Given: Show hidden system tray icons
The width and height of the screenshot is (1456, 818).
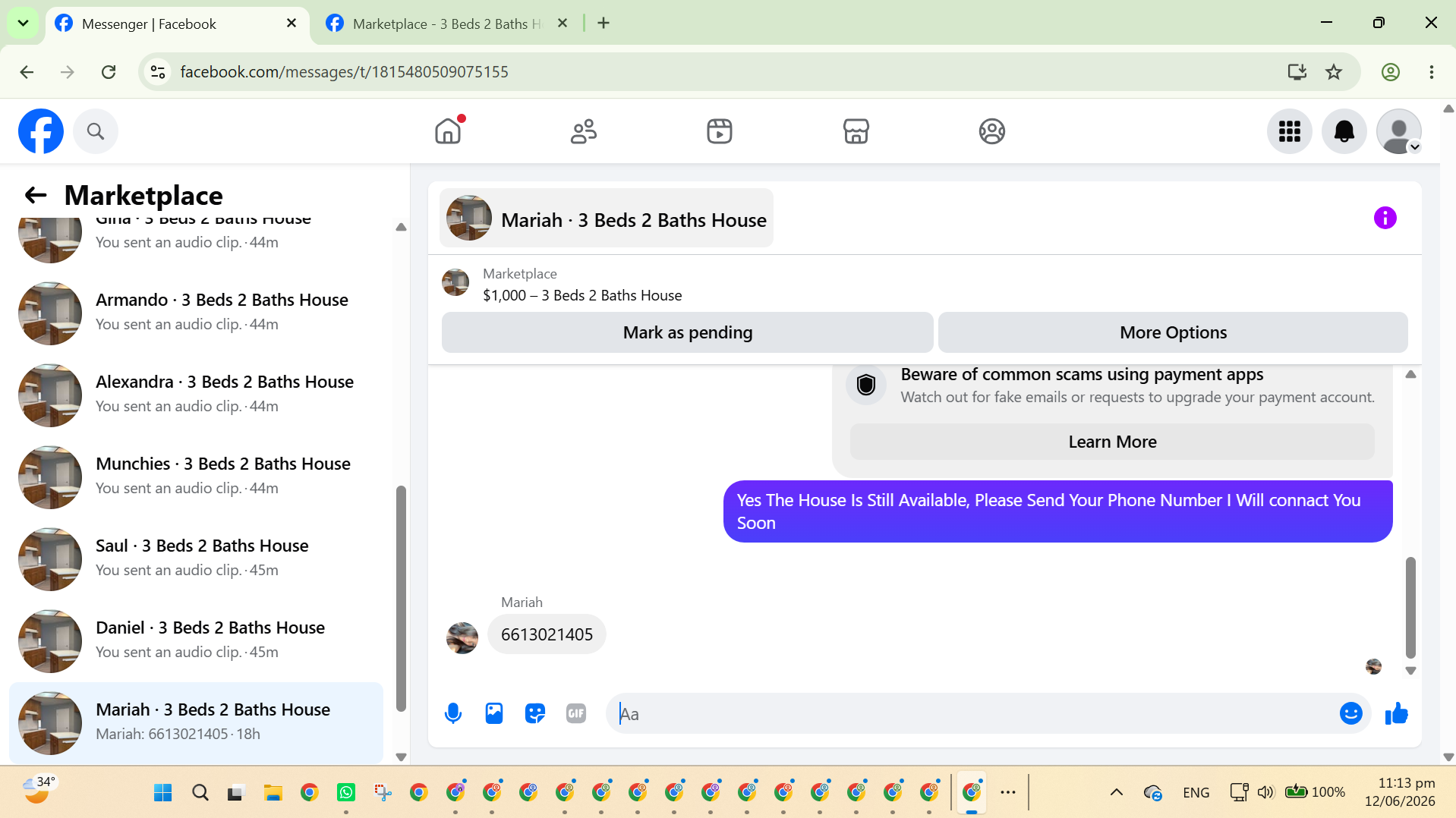Looking at the screenshot, I should tap(1117, 793).
